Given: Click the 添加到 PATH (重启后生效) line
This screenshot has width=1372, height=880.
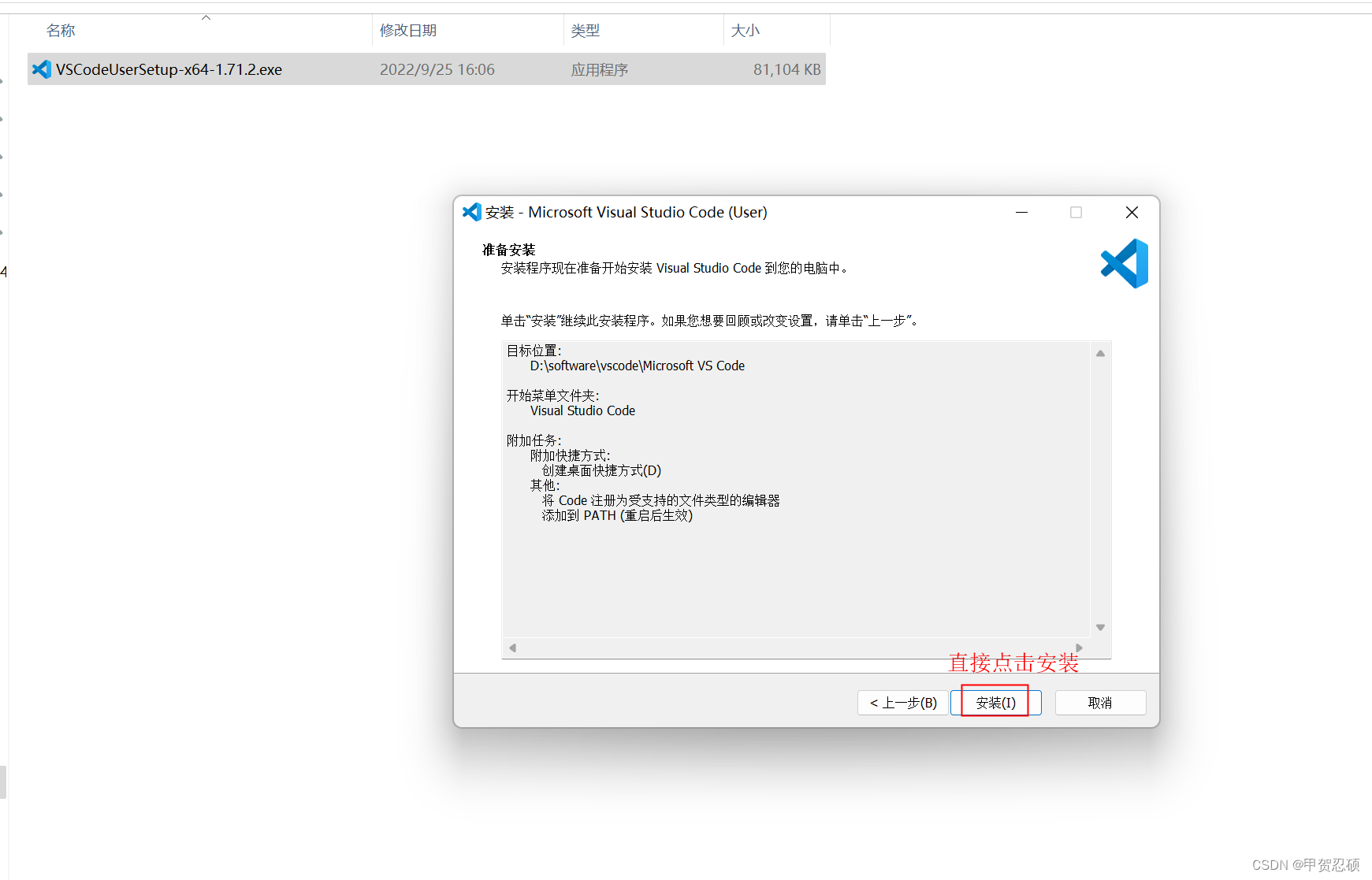Looking at the screenshot, I should 617,515.
